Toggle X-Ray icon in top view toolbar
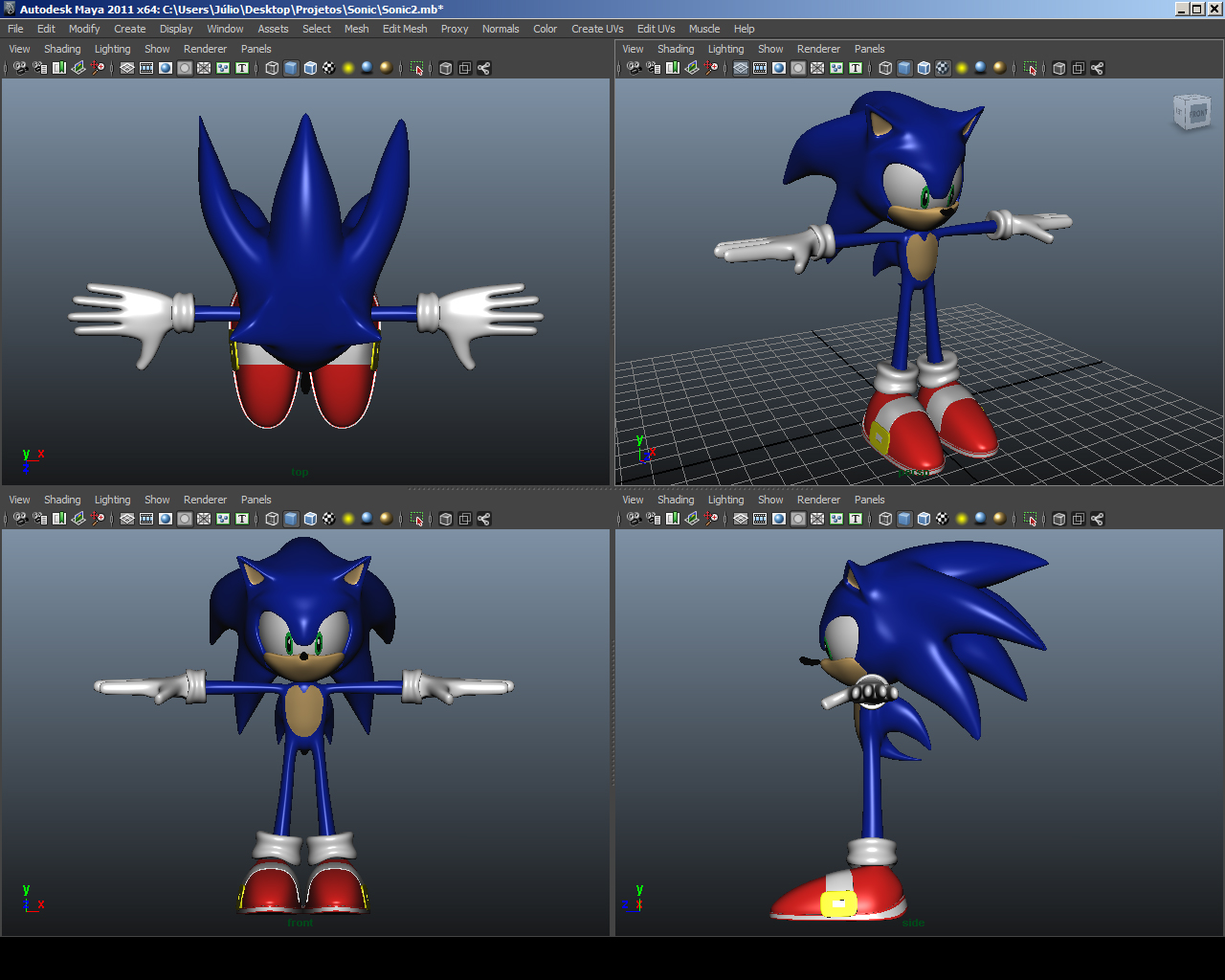Viewport: 1225px width, 980px height. point(445,68)
